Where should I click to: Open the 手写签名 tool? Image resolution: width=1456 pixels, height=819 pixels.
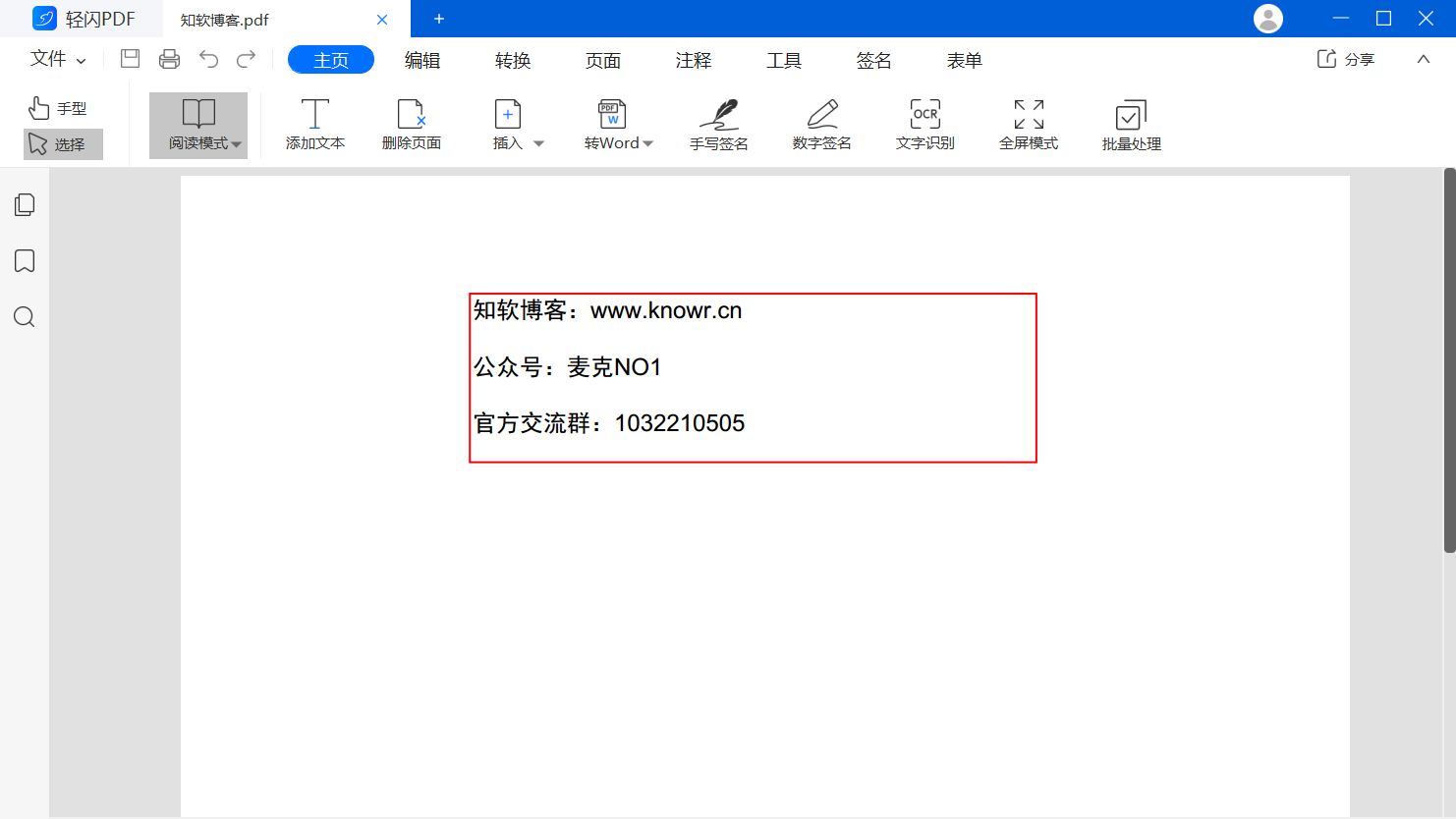click(719, 125)
